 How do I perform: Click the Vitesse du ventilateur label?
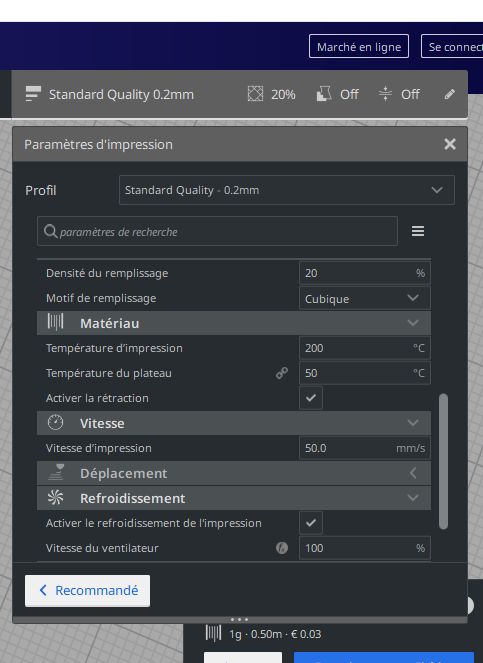click(x=102, y=548)
